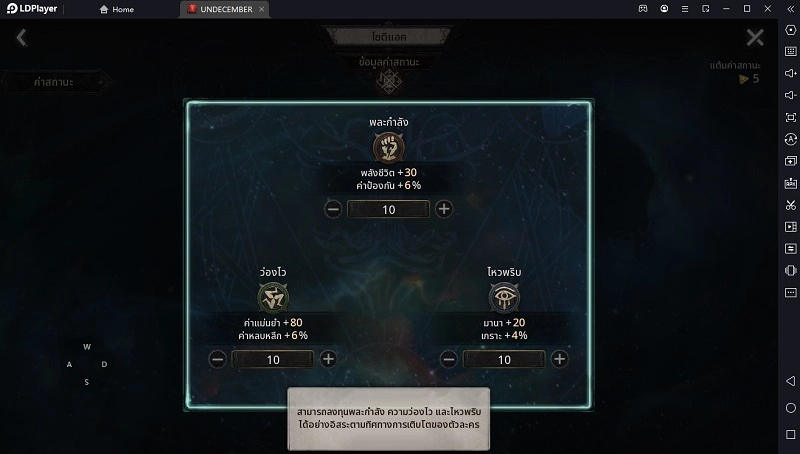Open the scissors screenshot tool
This screenshot has width=800, height=454.
[790, 205]
